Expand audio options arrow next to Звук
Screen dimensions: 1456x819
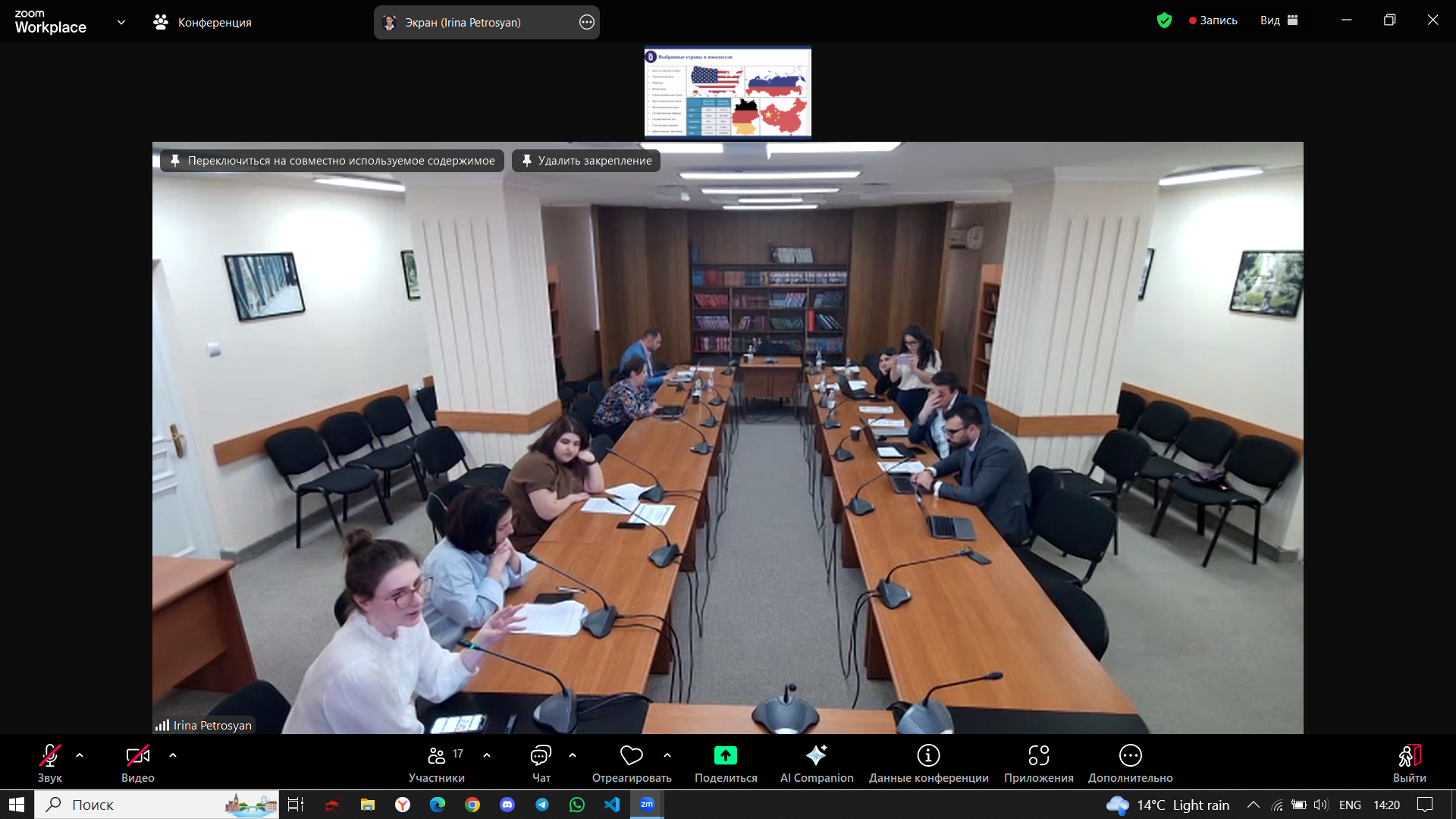[x=80, y=755]
